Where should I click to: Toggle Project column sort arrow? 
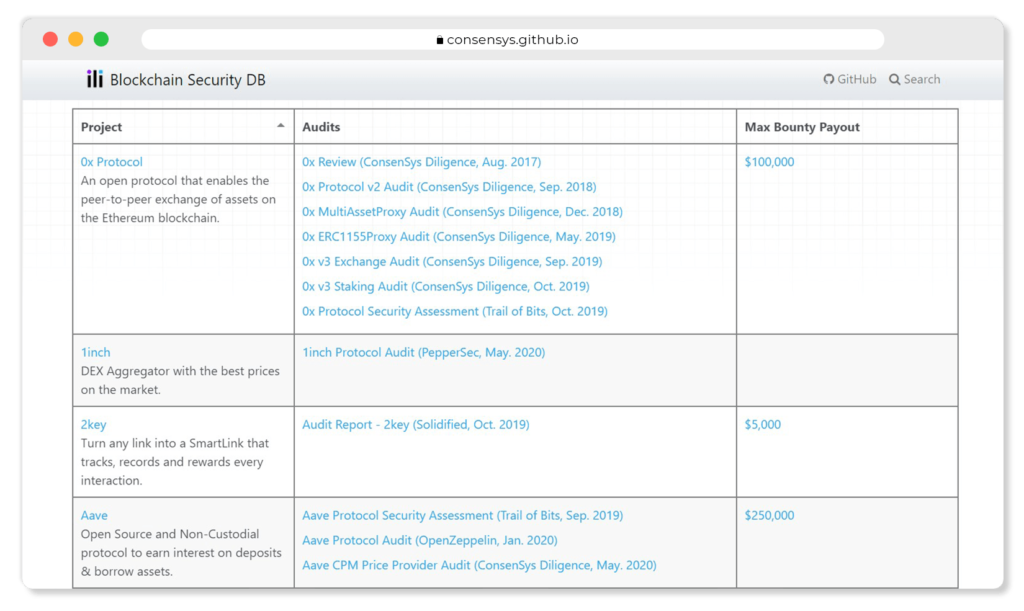pos(281,125)
